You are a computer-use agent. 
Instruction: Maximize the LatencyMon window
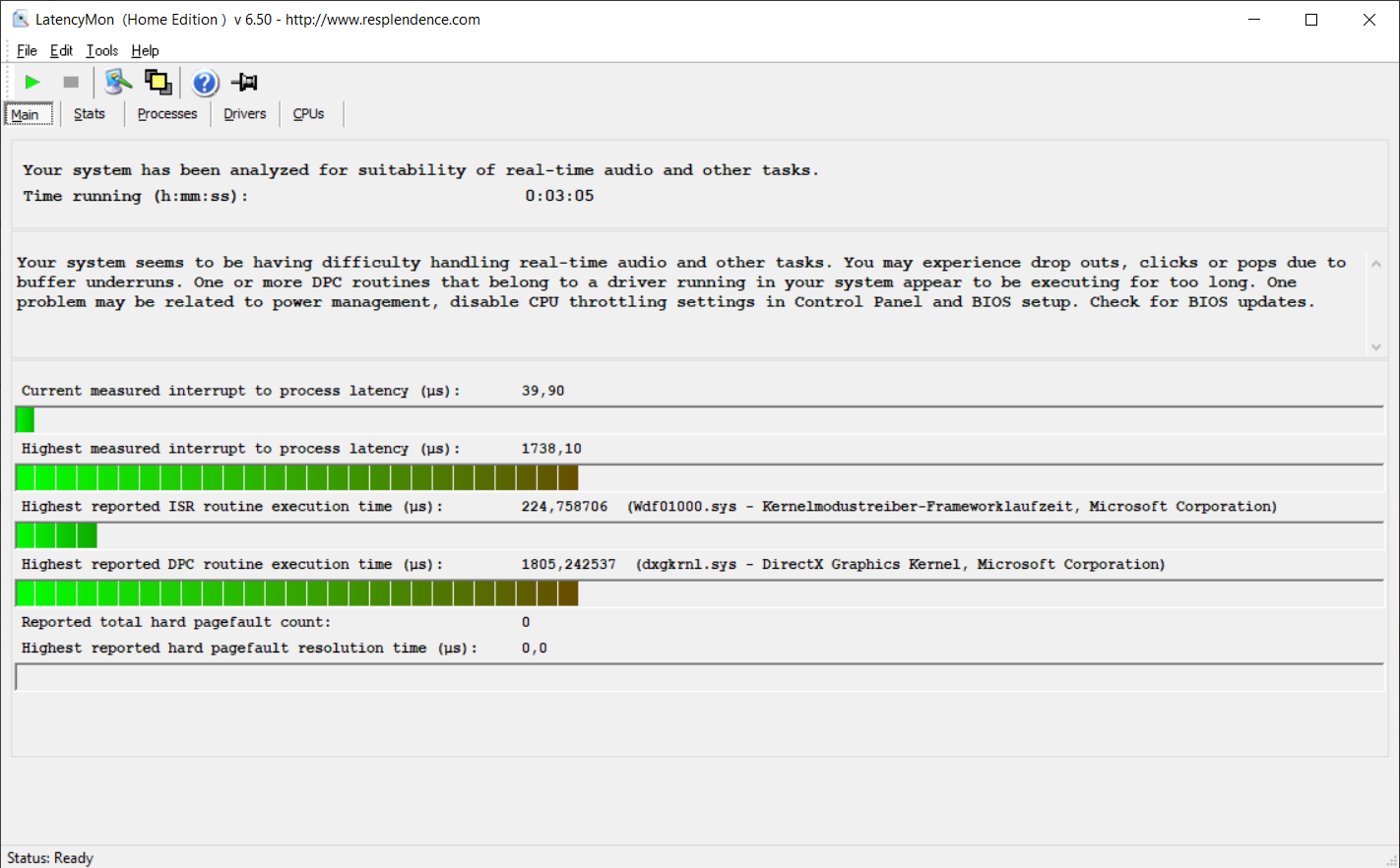(x=1311, y=20)
